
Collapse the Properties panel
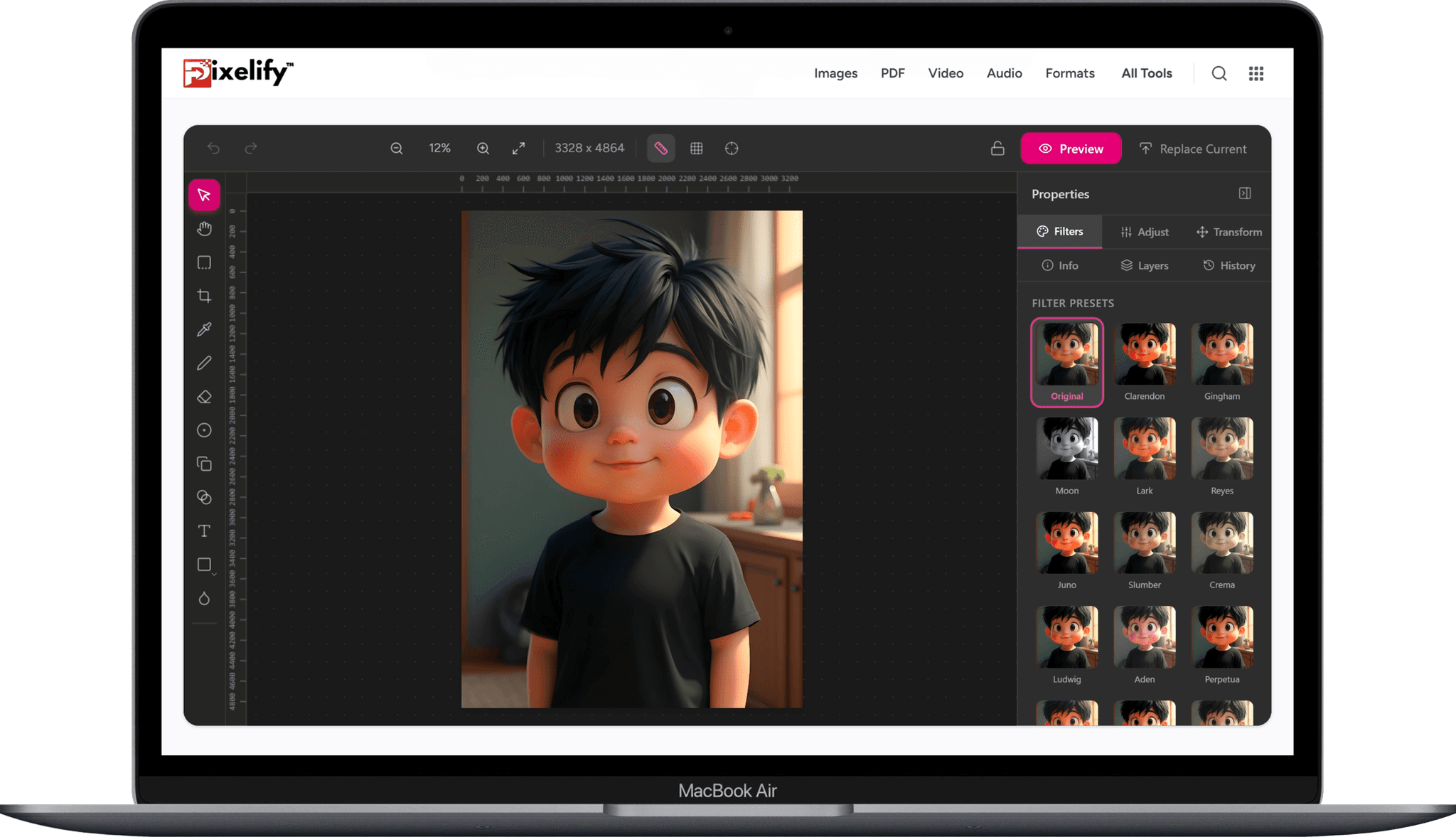point(1245,193)
